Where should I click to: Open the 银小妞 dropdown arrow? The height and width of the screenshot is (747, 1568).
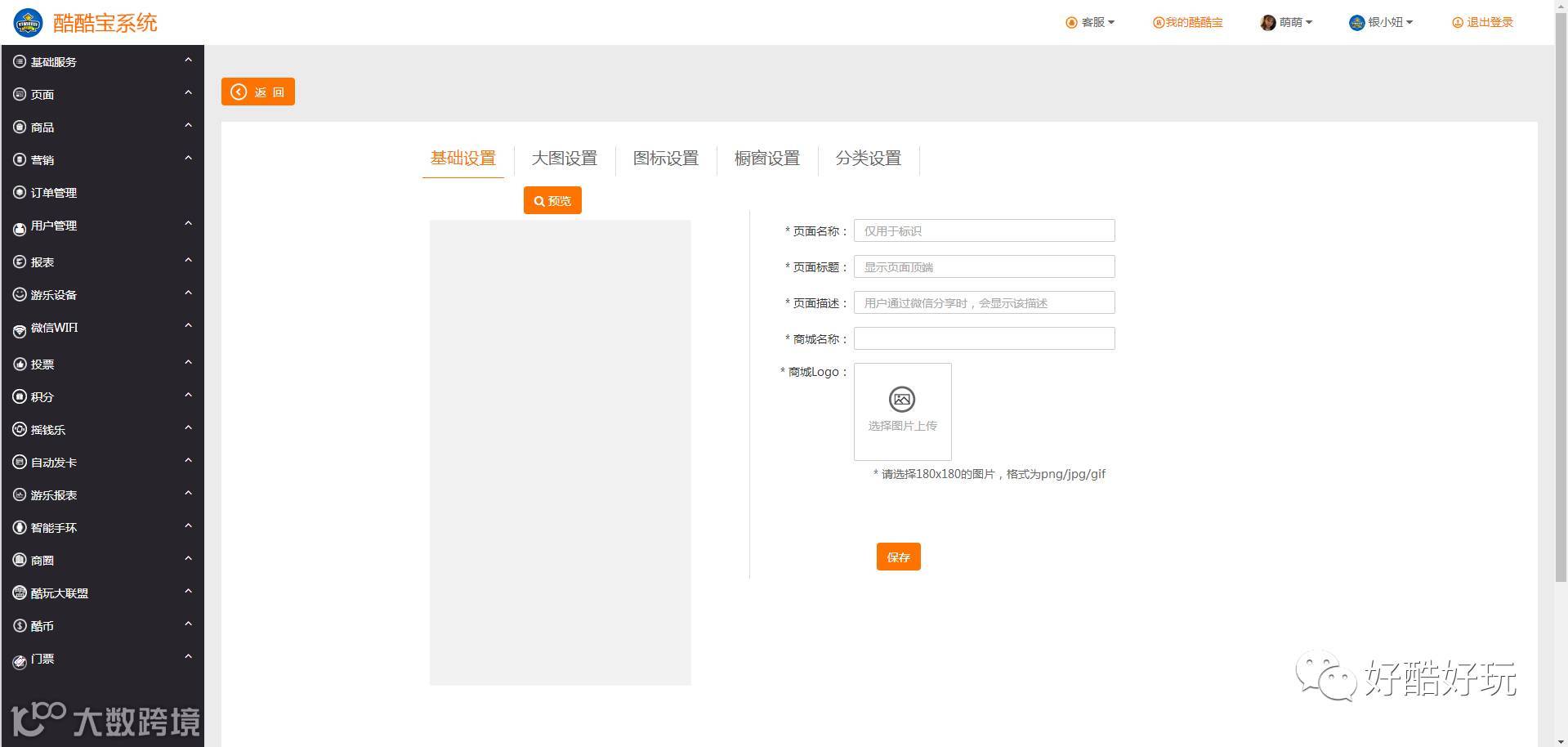coord(1409,23)
